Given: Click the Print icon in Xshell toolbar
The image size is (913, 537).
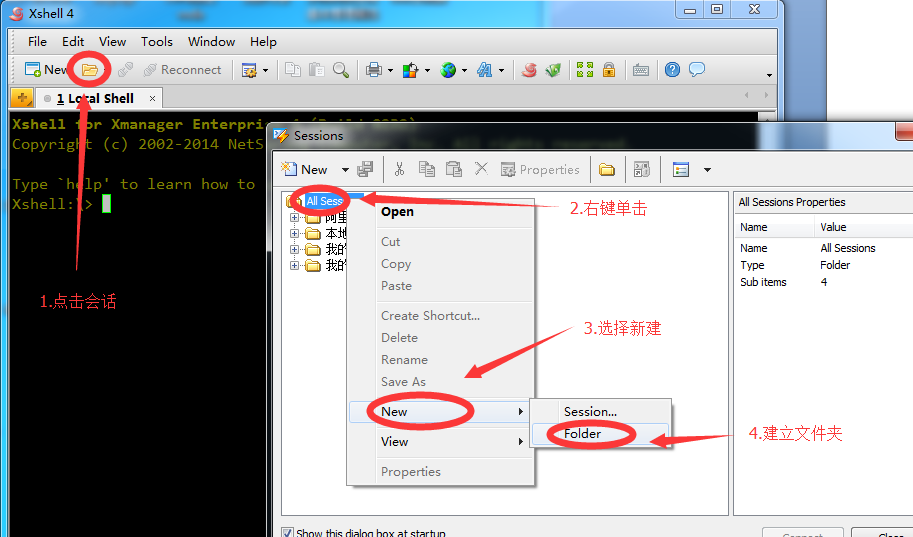Looking at the screenshot, I should (373, 70).
